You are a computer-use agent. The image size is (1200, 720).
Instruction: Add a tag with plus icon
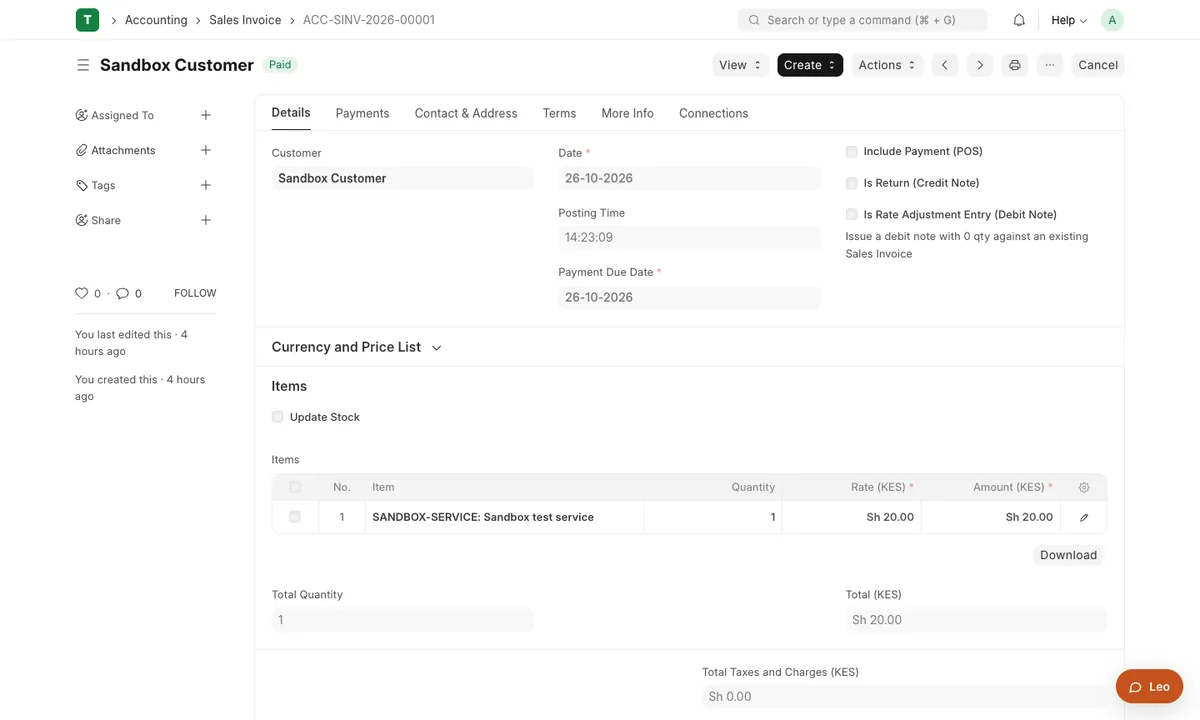(x=206, y=185)
